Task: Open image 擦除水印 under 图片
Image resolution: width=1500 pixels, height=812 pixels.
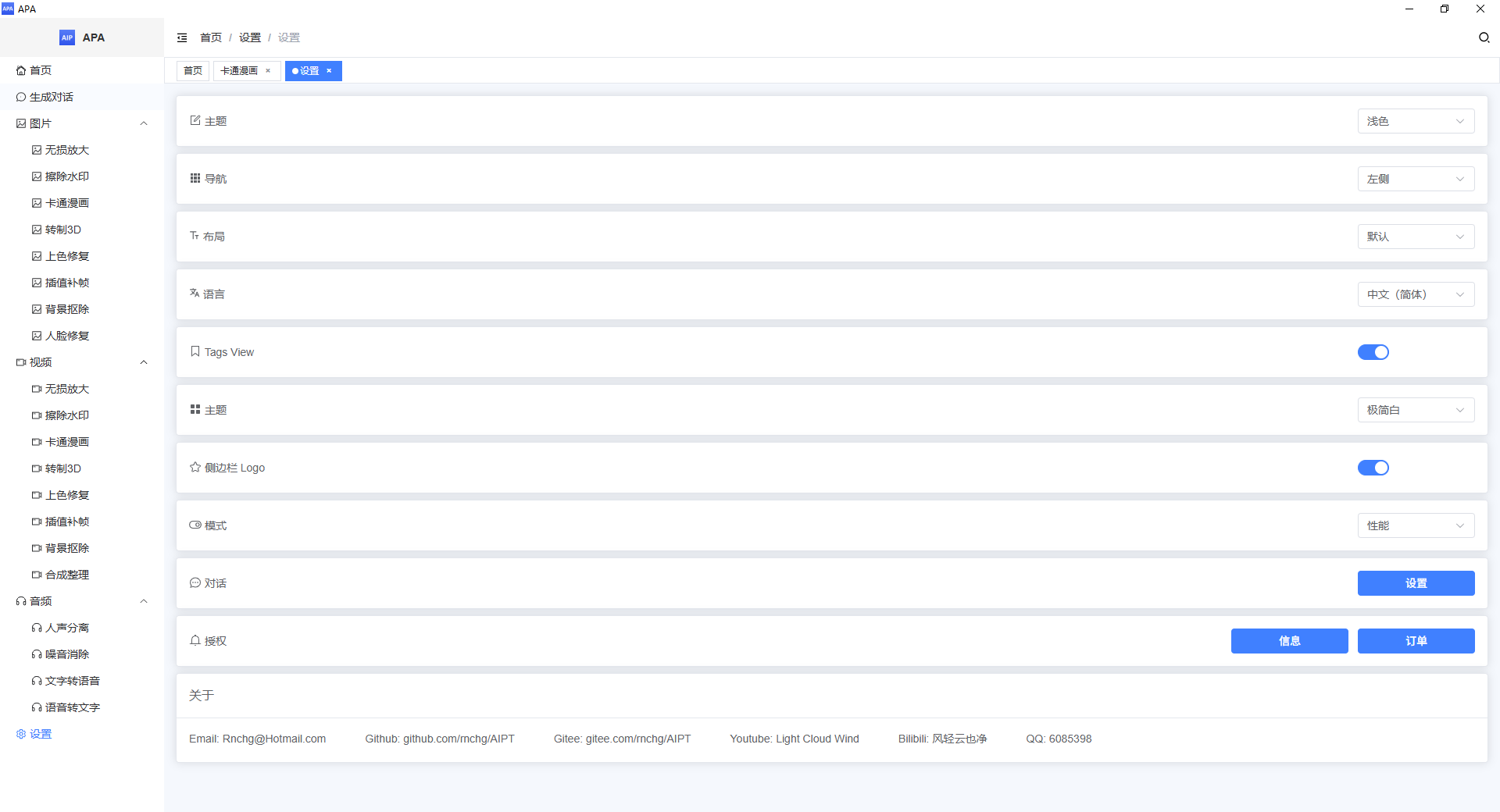Action: (x=82, y=176)
